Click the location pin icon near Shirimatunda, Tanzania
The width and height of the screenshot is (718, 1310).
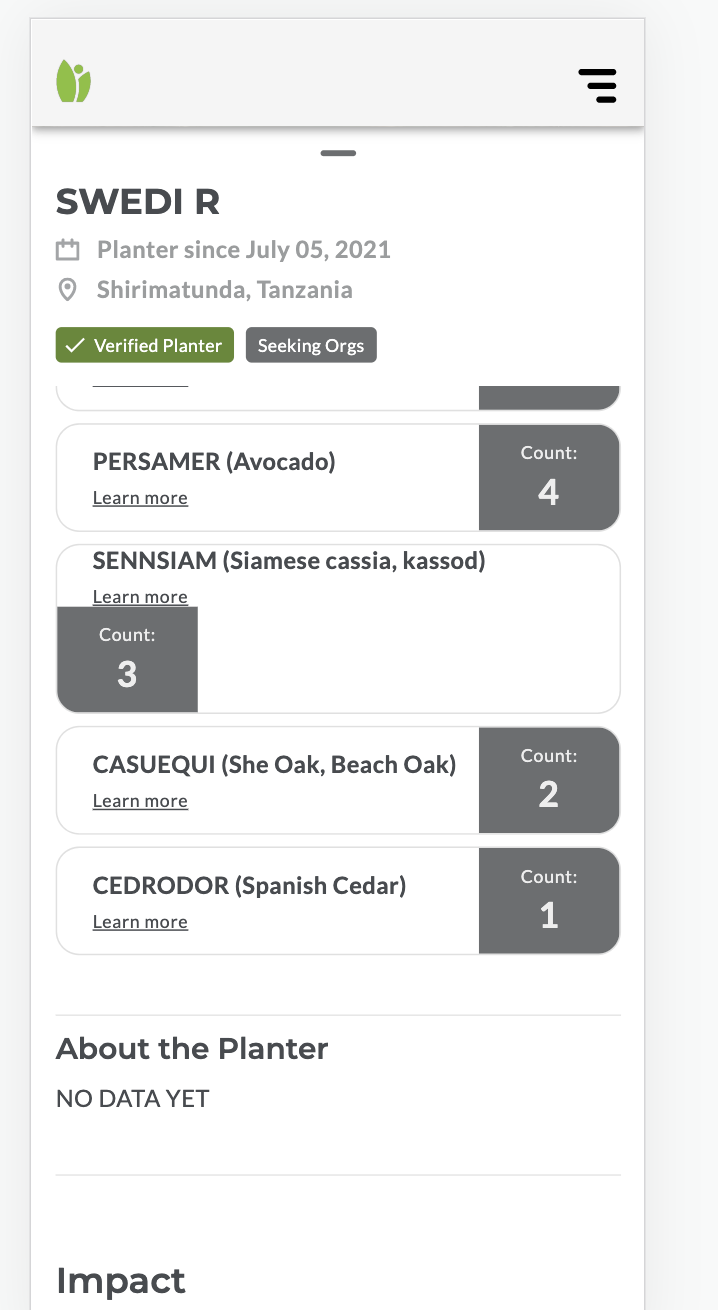(x=67, y=290)
